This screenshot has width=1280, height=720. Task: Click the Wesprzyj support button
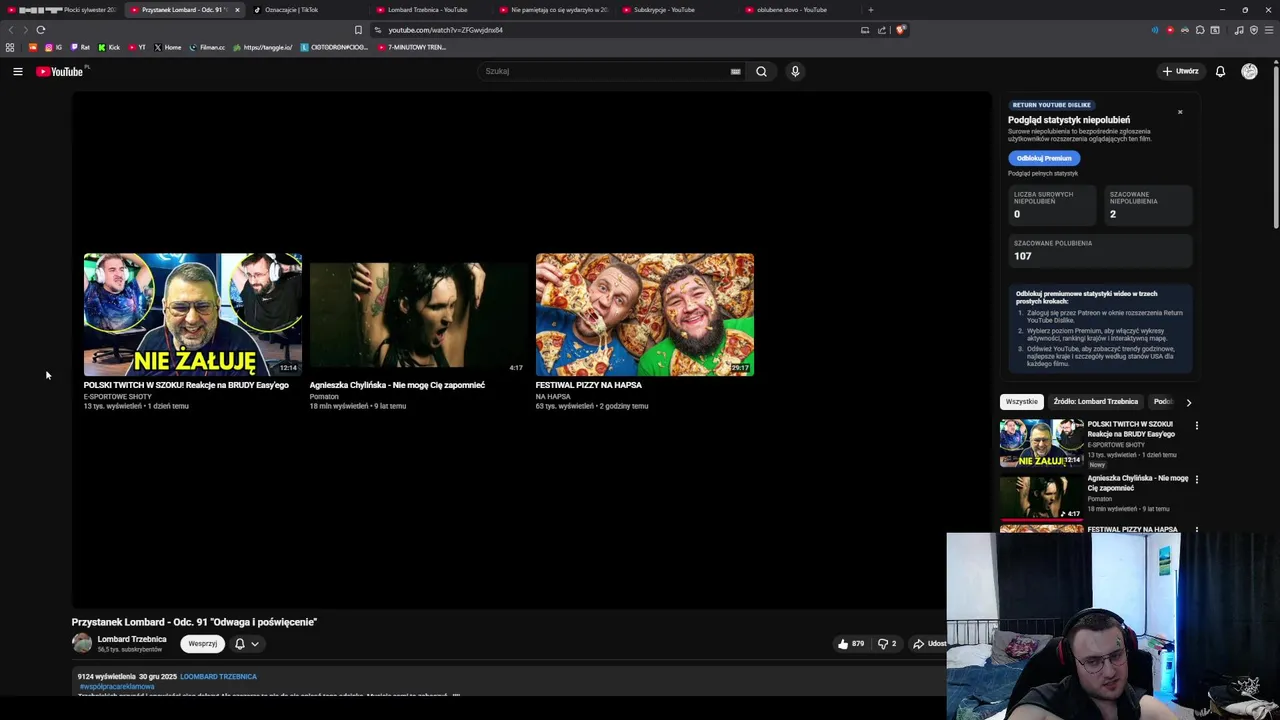(202, 644)
